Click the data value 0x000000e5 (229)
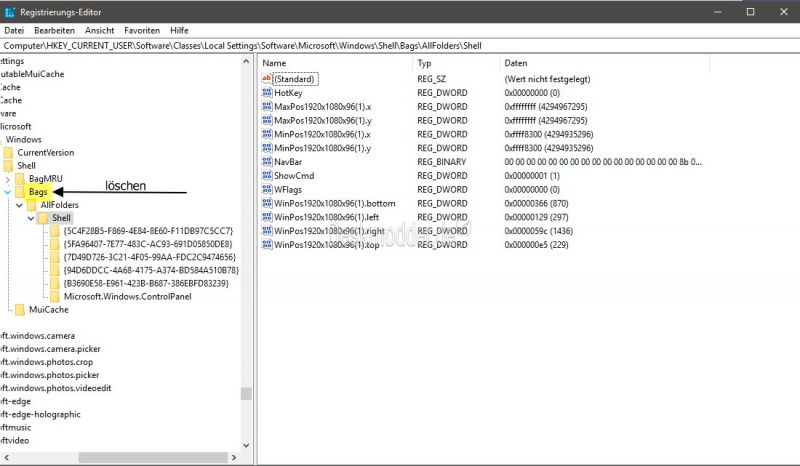The width and height of the screenshot is (800, 466). coord(536,244)
